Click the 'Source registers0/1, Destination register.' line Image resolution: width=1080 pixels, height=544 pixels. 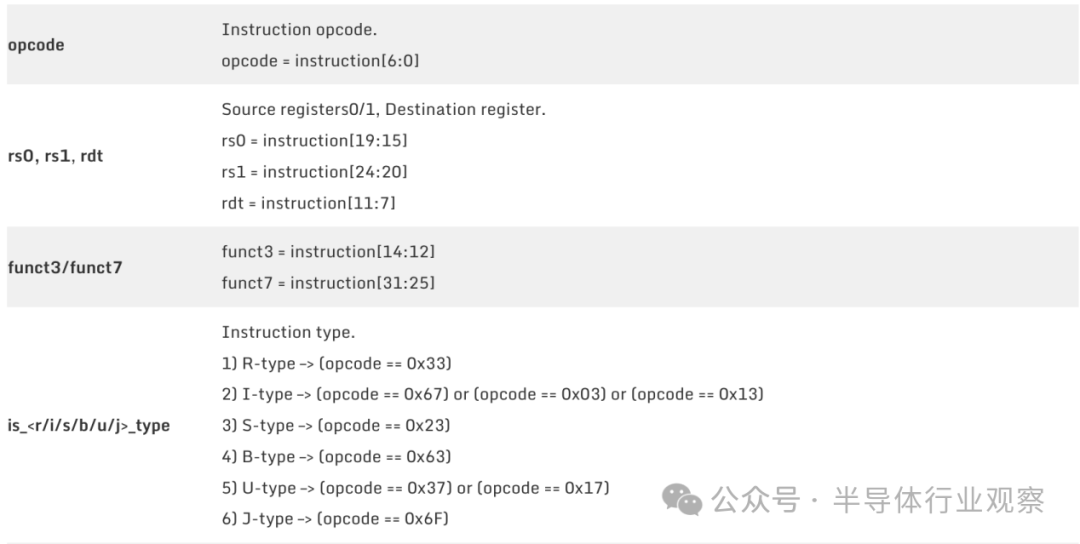tap(383, 110)
